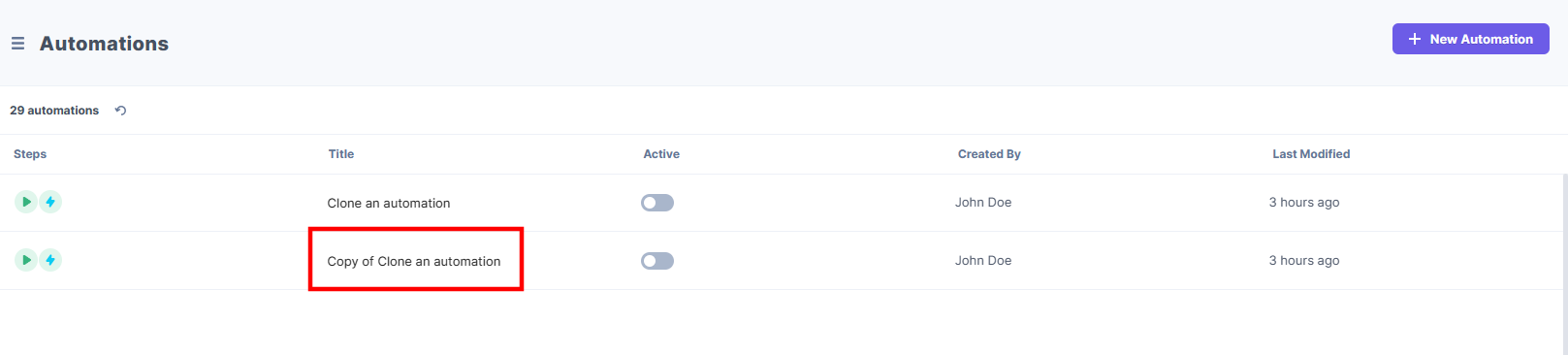Click the New Automation button
Image resolution: width=1568 pixels, height=355 pixels.
pyautogui.click(x=1470, y=39)
